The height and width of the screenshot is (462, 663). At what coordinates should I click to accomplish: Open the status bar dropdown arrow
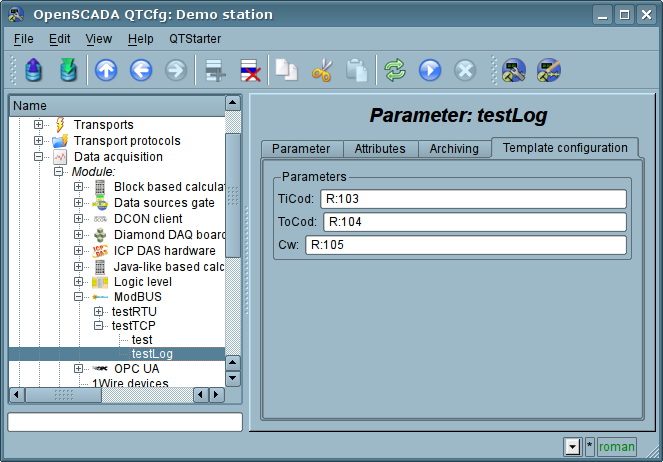(x=572, y=447)
